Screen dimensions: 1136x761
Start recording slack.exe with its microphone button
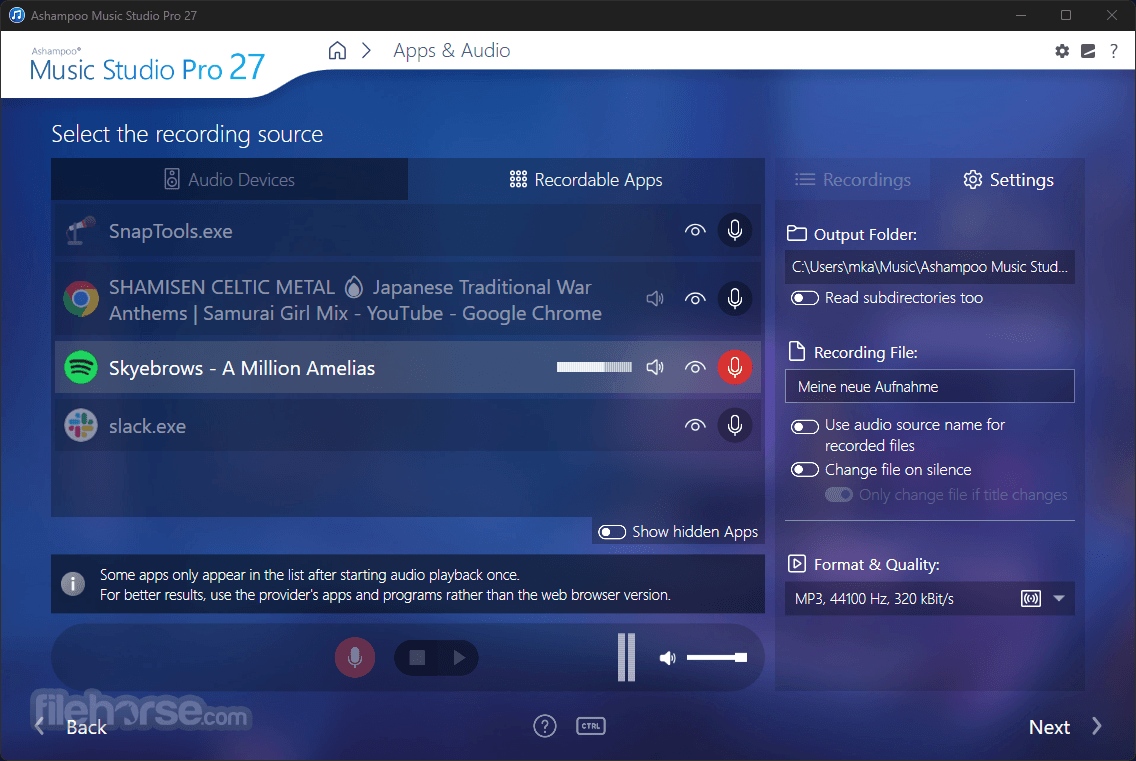tap(735, 425)
